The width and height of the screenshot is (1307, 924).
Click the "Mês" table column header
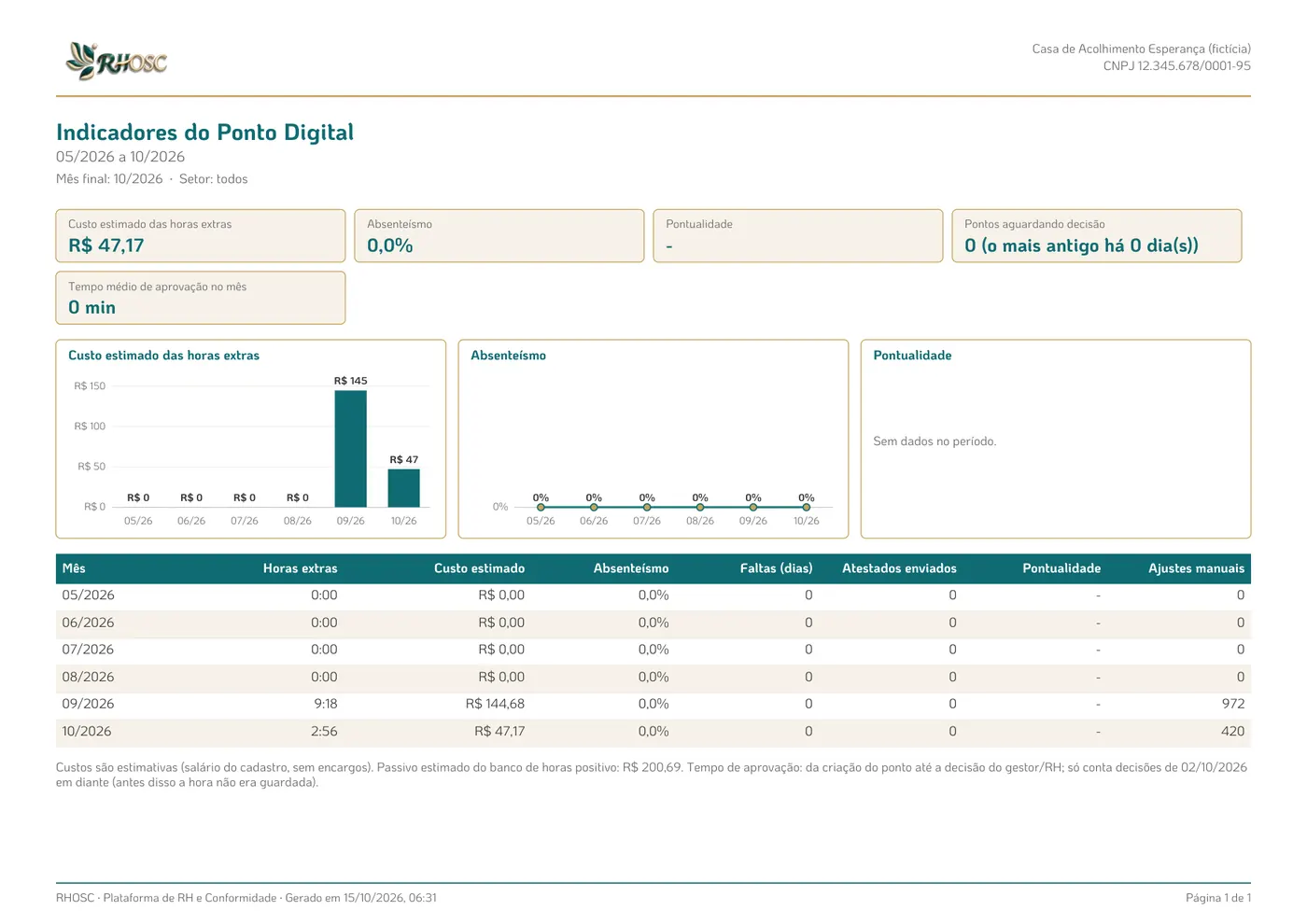pos(74,568)
